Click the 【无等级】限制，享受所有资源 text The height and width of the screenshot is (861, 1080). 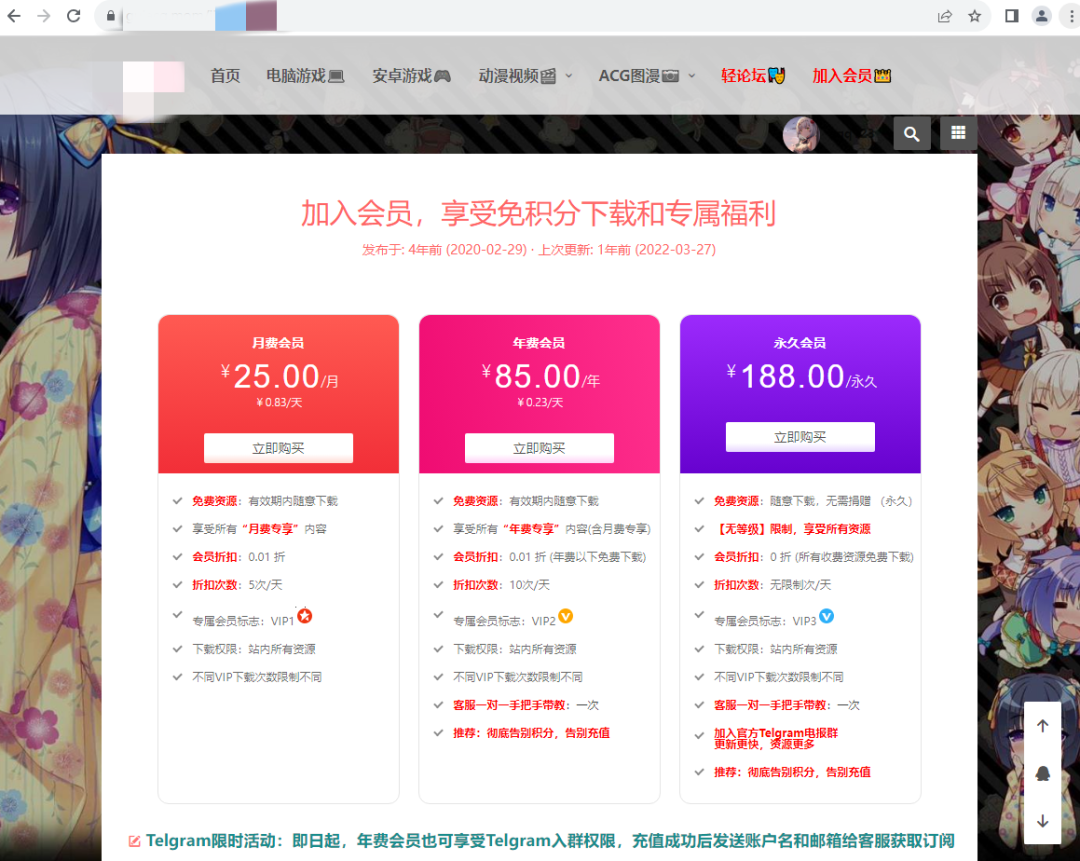[x=793, y=529]
